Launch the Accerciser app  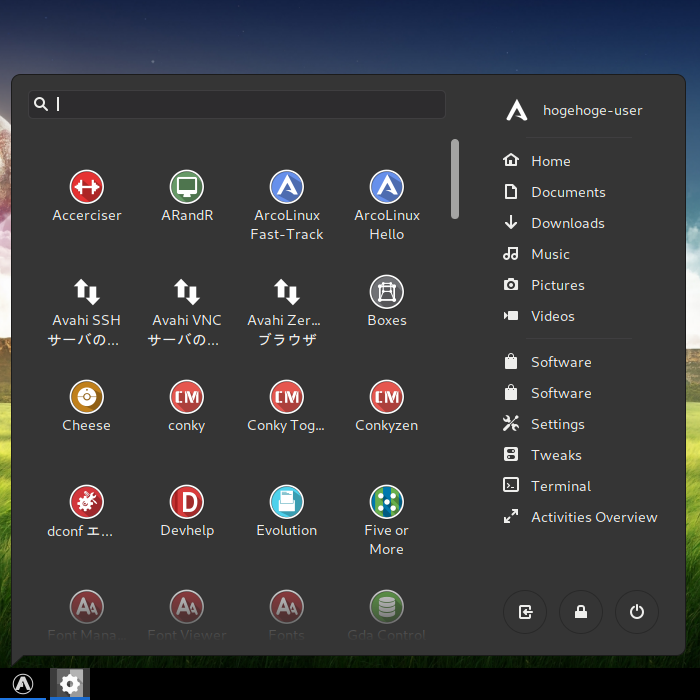coord(87,196)
